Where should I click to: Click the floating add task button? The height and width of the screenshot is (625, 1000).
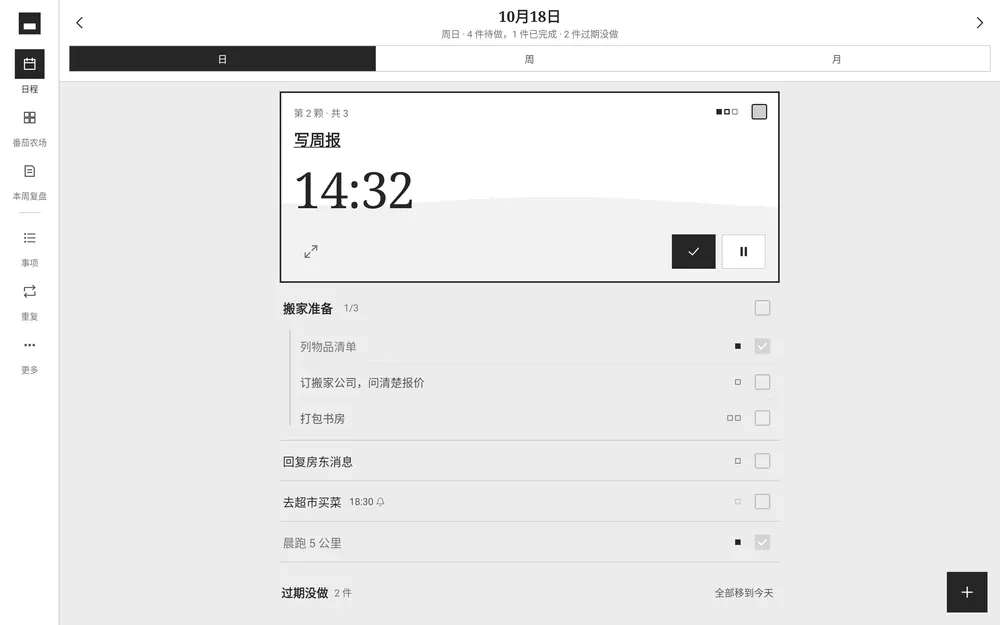(967, 592)
